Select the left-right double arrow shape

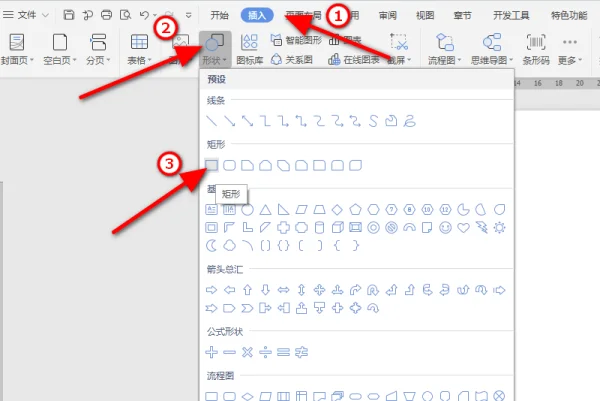284,290
